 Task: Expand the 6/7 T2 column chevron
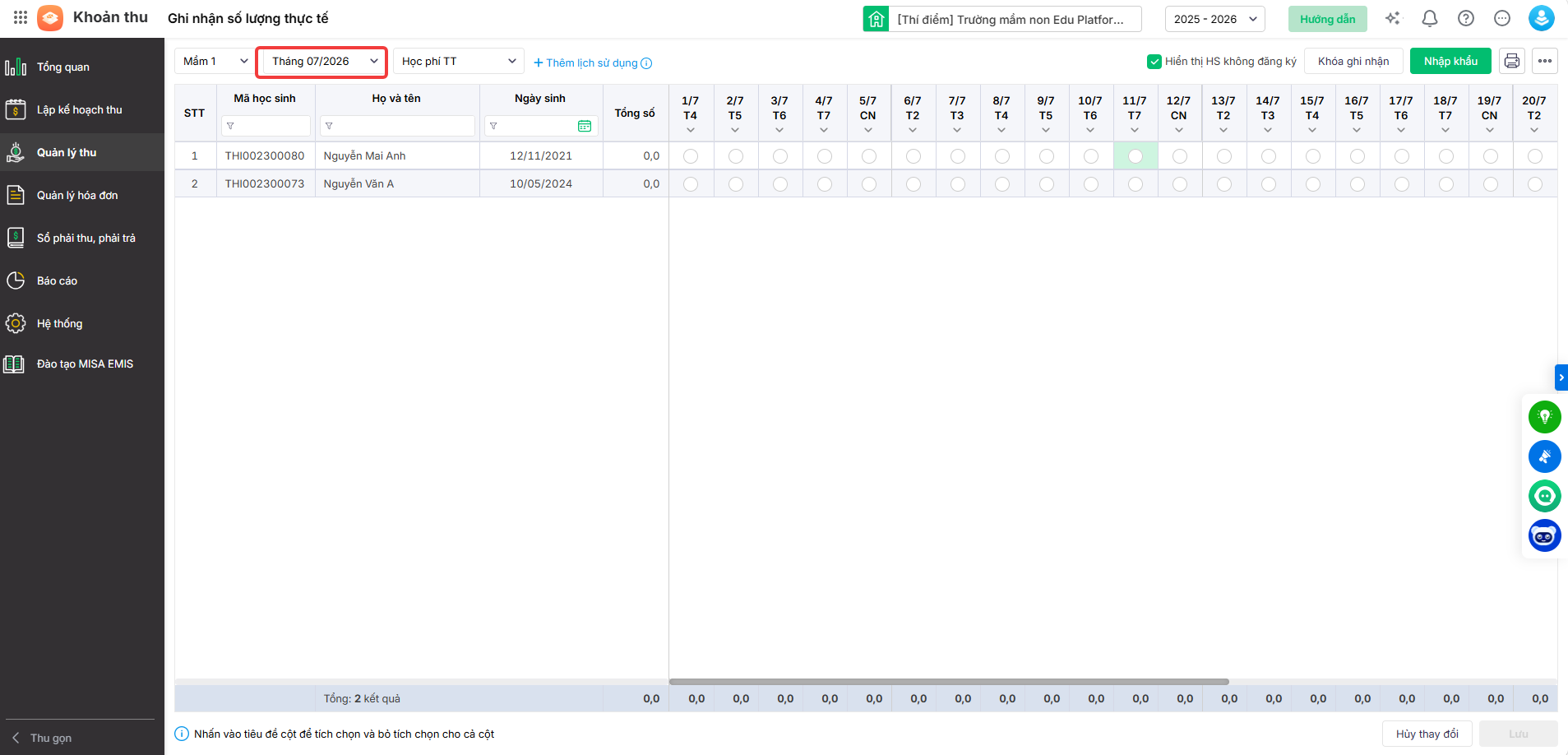tap(913, 130)
